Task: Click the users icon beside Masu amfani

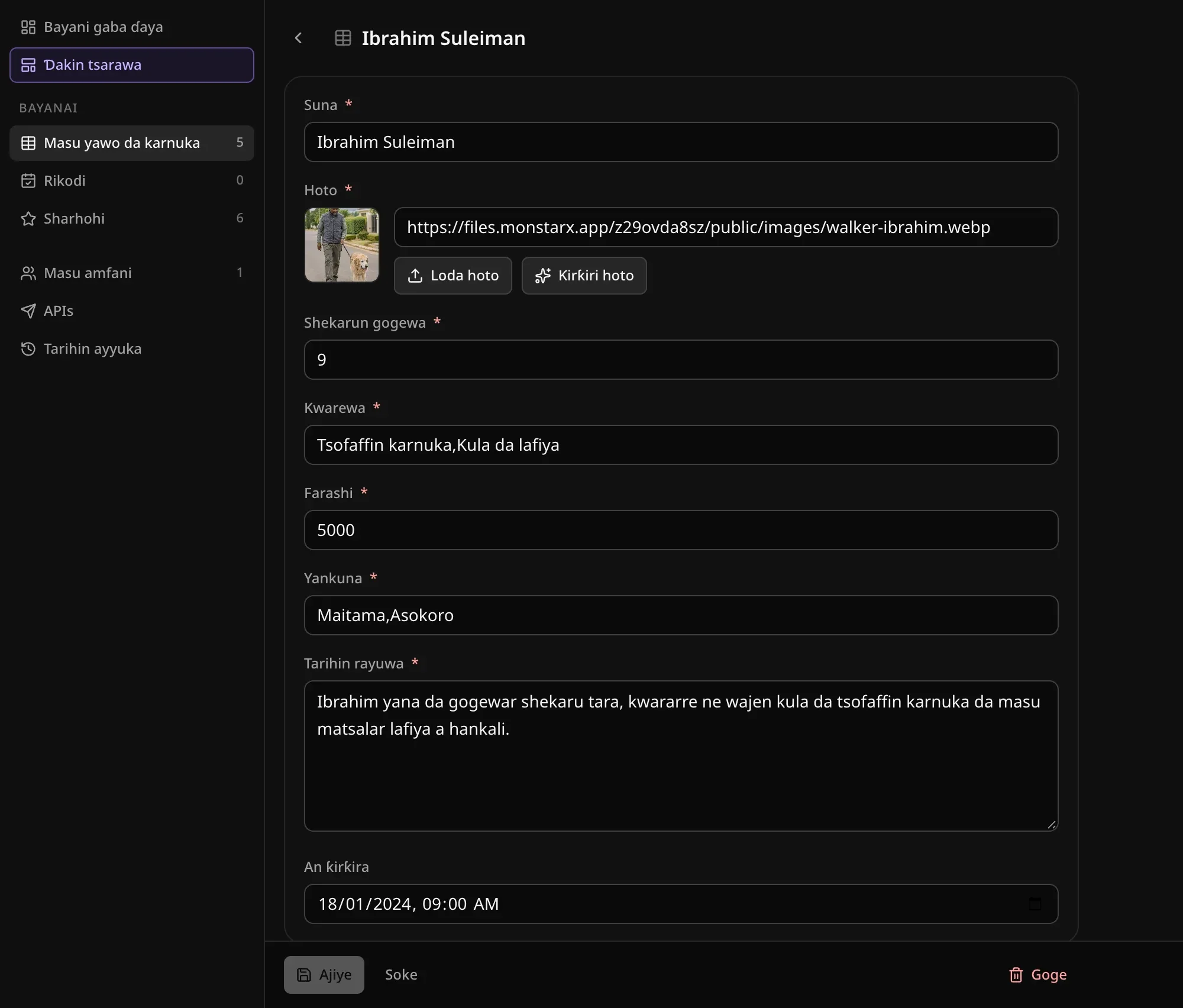Action: click(x=28, y=273)
